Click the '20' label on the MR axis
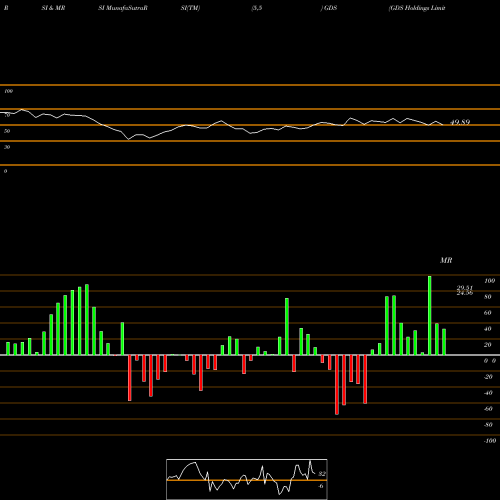 488,345
